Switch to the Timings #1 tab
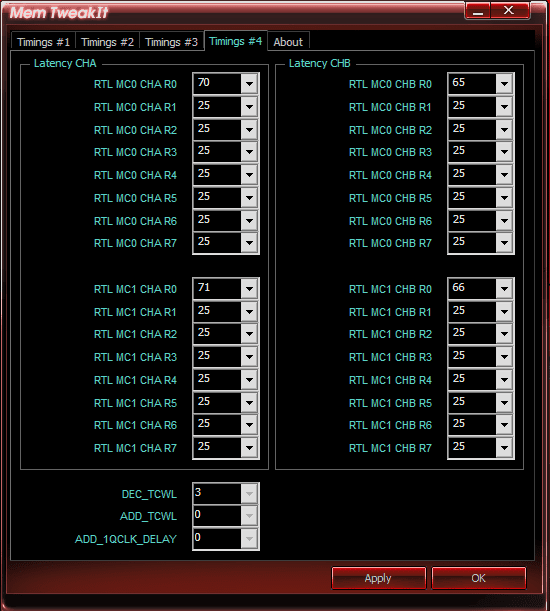 [x=43, y=42]
